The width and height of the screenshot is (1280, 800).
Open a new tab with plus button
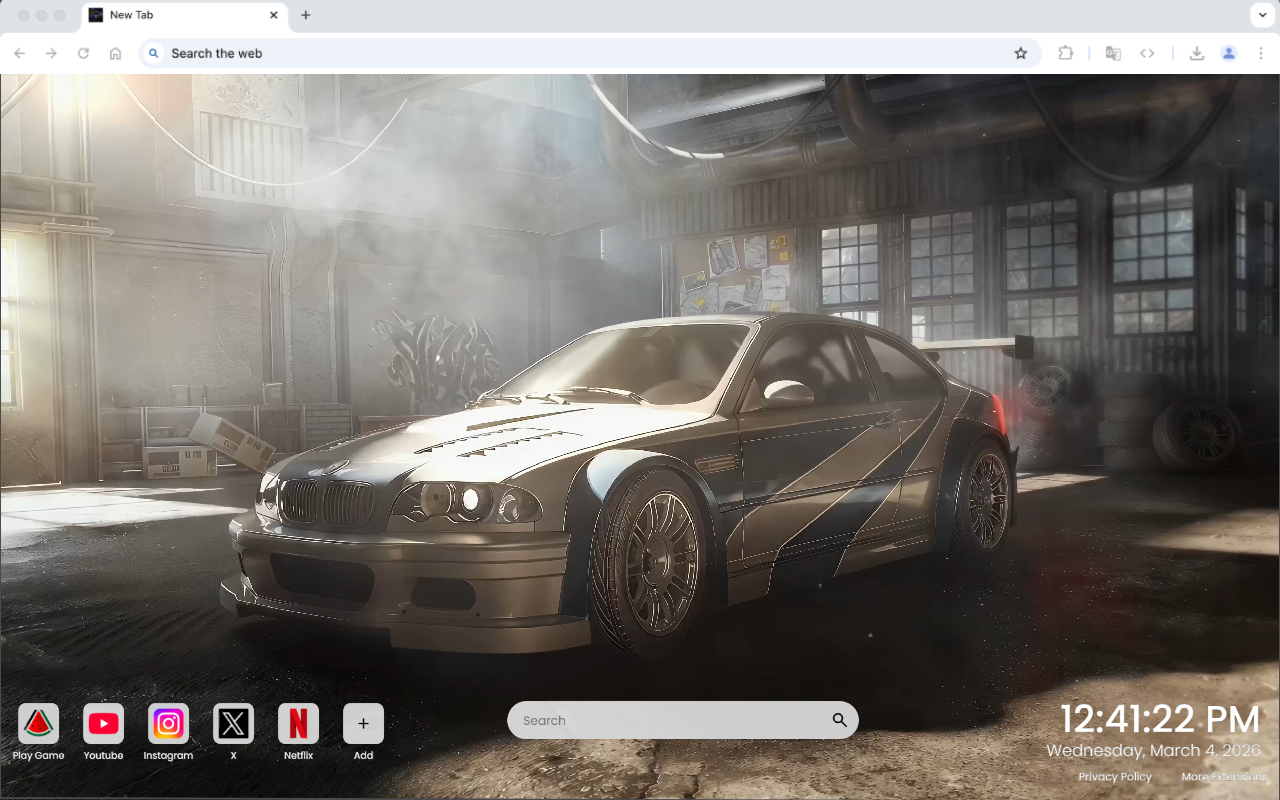click(x=306, y=15)
